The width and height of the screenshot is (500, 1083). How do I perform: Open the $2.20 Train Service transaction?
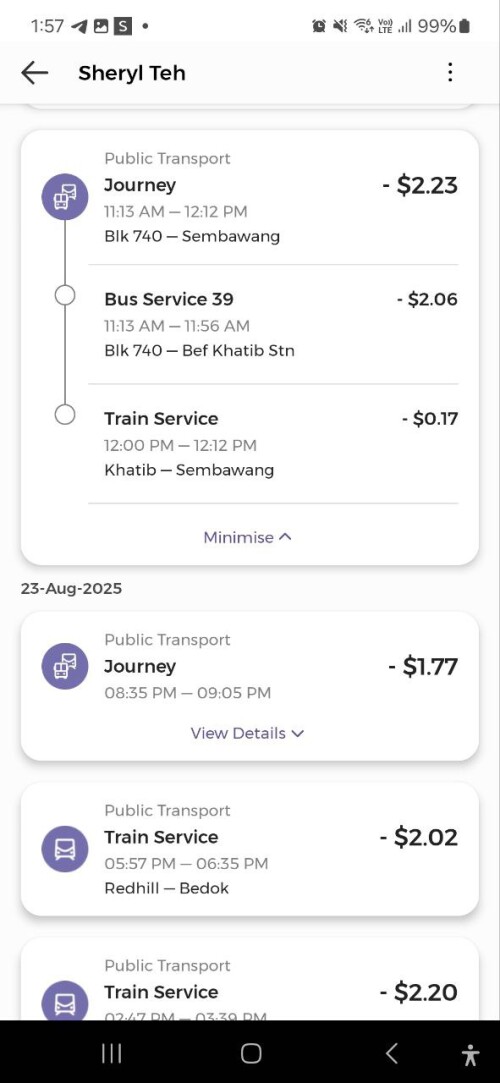(x=250, y=979)
